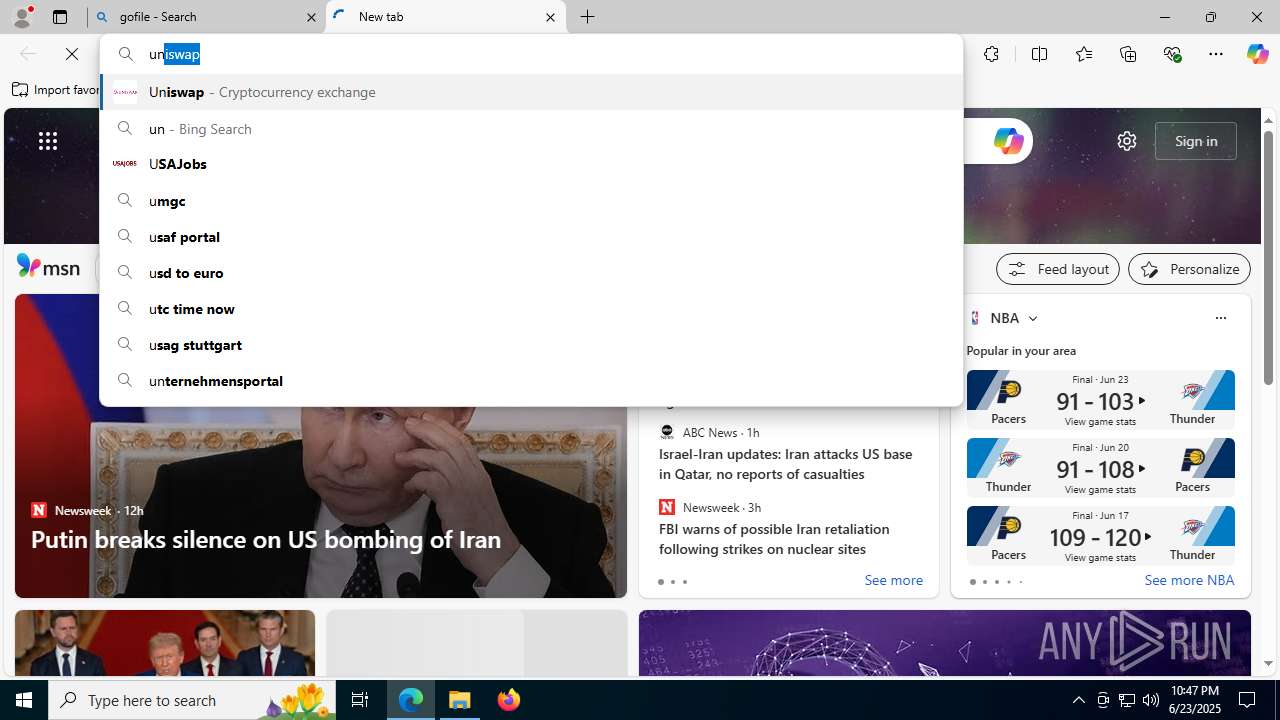The height and width of the screenshot is (720, 1280).
Task: Show hidden system tray icons
Action: click(1078, 700)
